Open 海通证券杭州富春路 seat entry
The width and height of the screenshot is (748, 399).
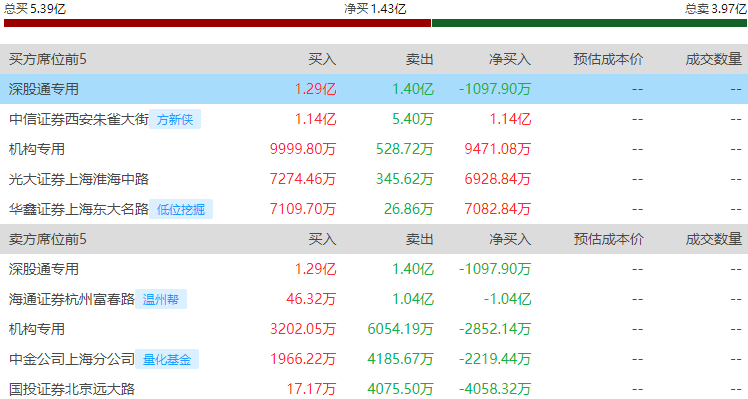click(72, 300)
